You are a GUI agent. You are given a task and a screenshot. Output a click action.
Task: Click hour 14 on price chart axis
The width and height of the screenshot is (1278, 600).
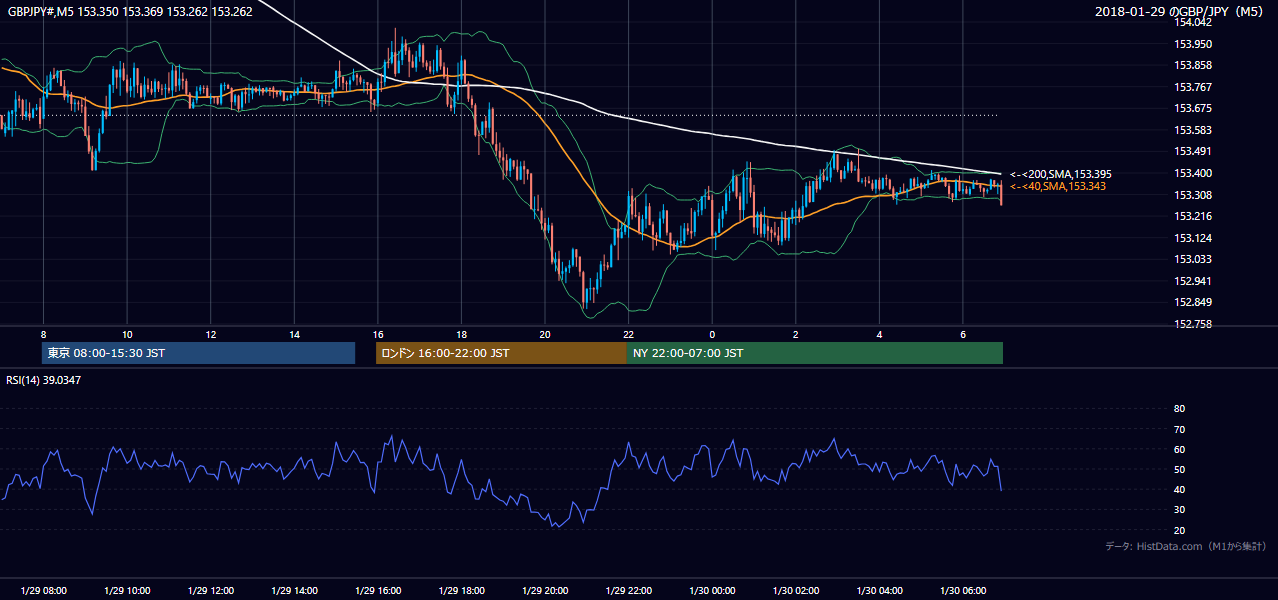coord(294,334)
